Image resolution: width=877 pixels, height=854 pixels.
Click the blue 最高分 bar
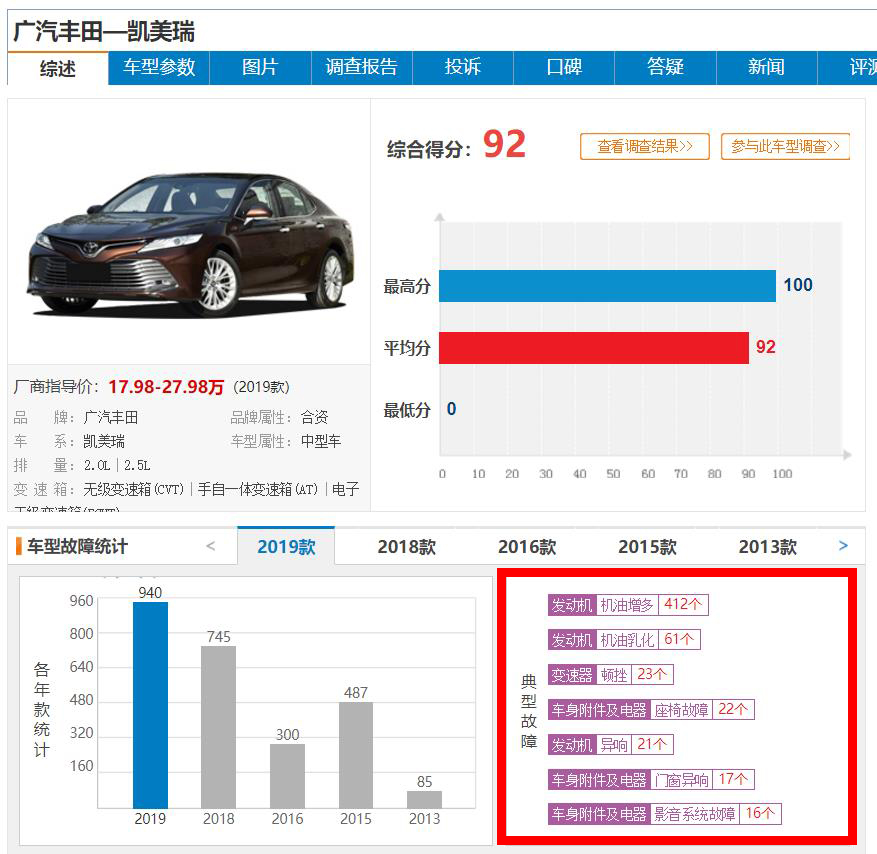607,286
